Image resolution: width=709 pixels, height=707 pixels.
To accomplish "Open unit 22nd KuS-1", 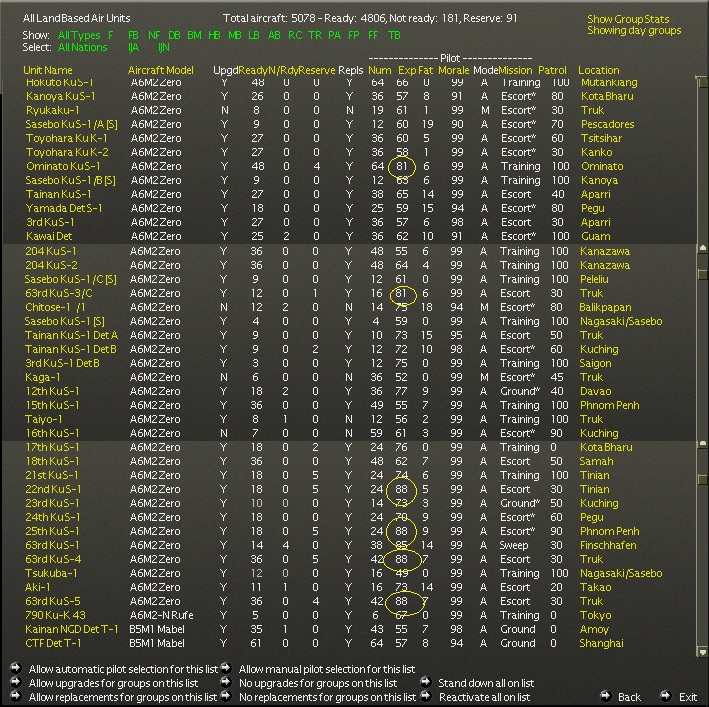I will click(x=53, y=490).
